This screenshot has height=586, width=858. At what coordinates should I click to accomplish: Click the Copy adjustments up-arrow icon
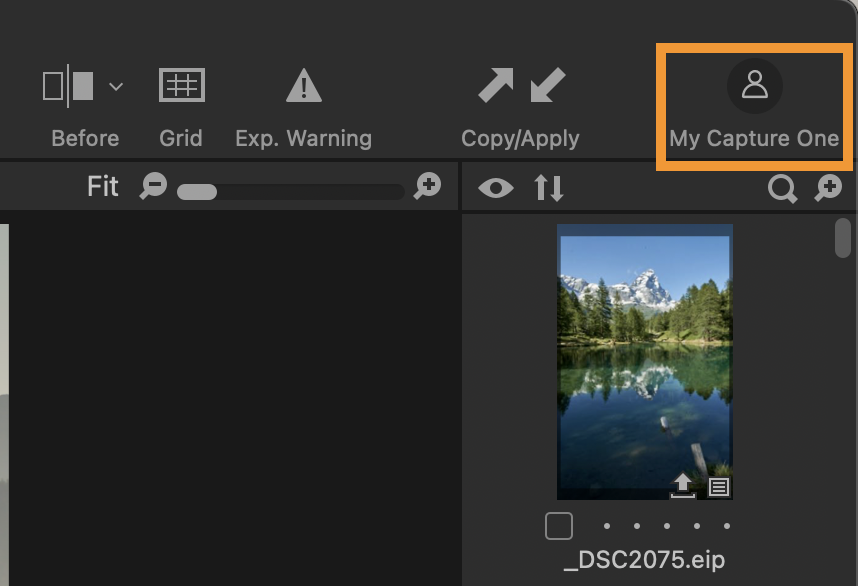496,85
